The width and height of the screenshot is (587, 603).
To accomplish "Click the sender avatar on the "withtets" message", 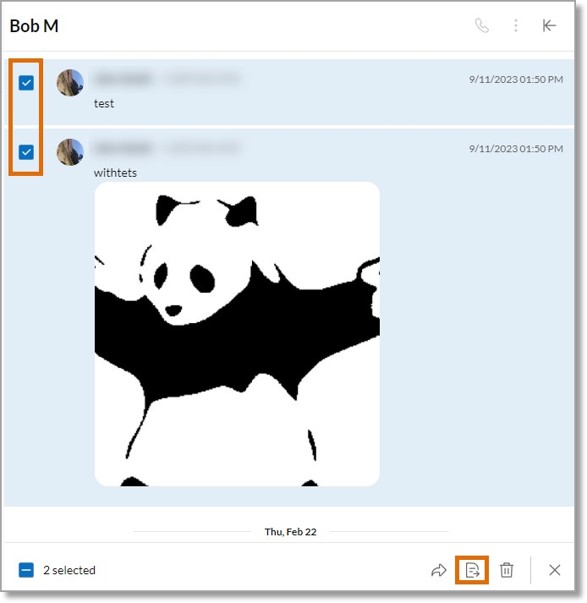I will [70, 152].
